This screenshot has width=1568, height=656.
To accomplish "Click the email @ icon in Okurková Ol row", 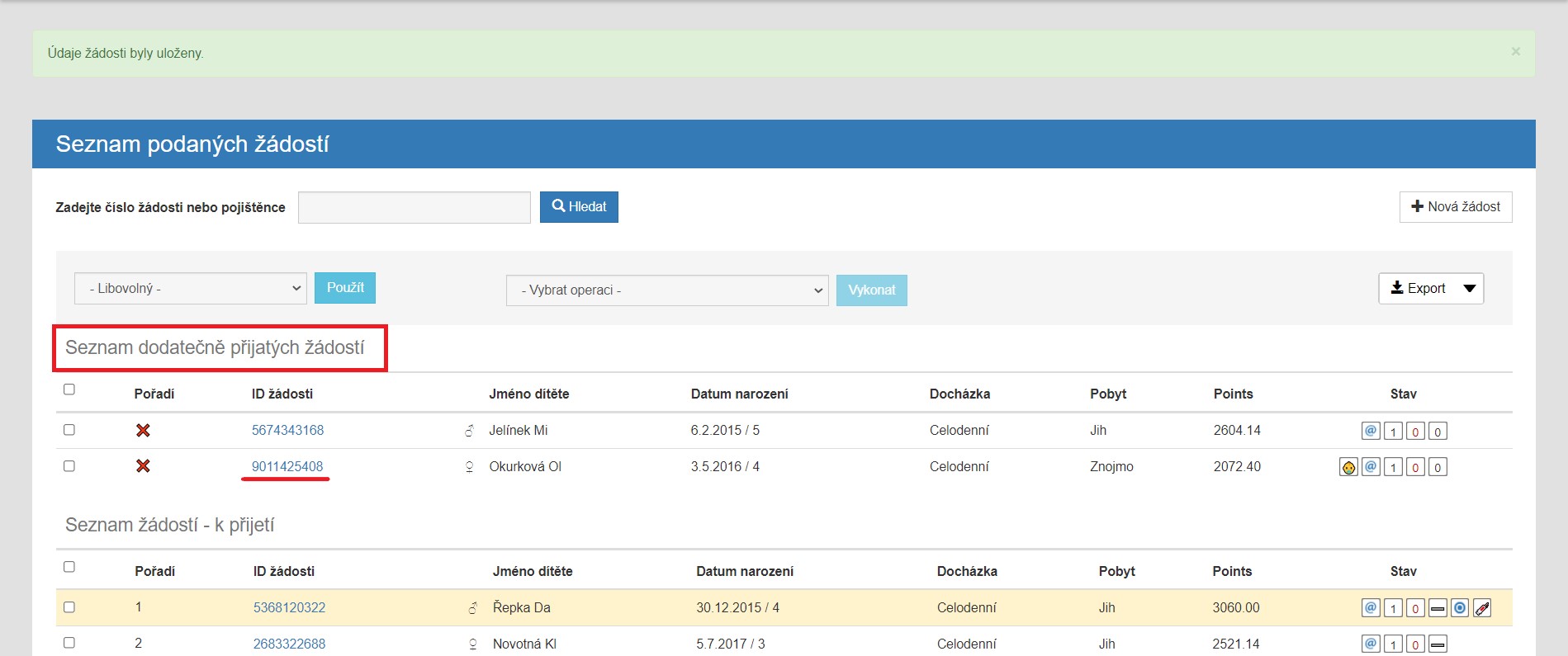I will (1371, 467).
